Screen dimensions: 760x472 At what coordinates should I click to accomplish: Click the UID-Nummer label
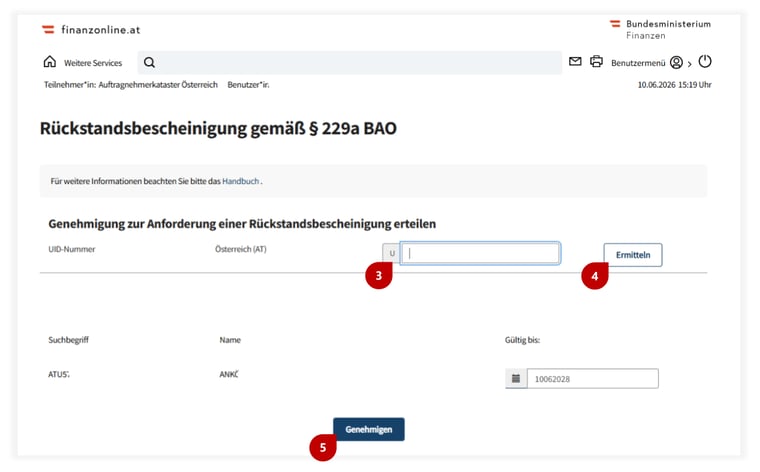72,249
